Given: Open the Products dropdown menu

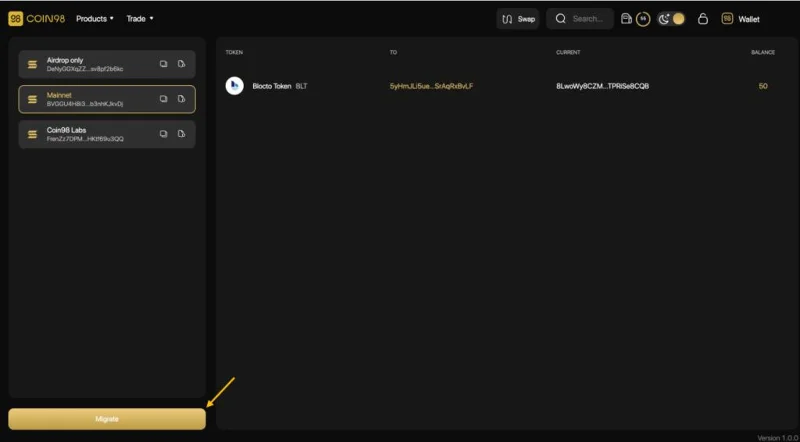Looking at the screenshot, I should pos(95,19).
